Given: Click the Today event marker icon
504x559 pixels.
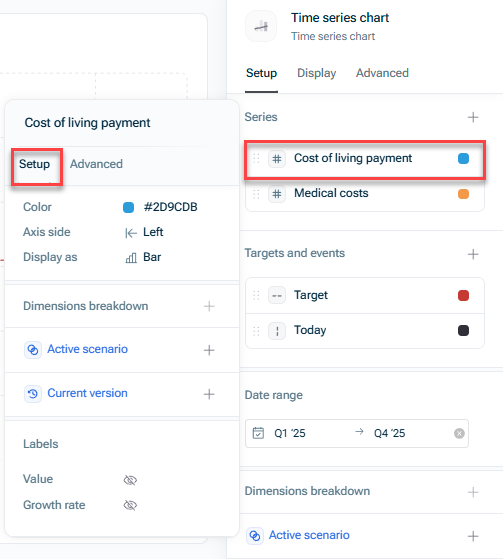Looking at the screenshot, I should pyautogui.click(x=277, y=331).
